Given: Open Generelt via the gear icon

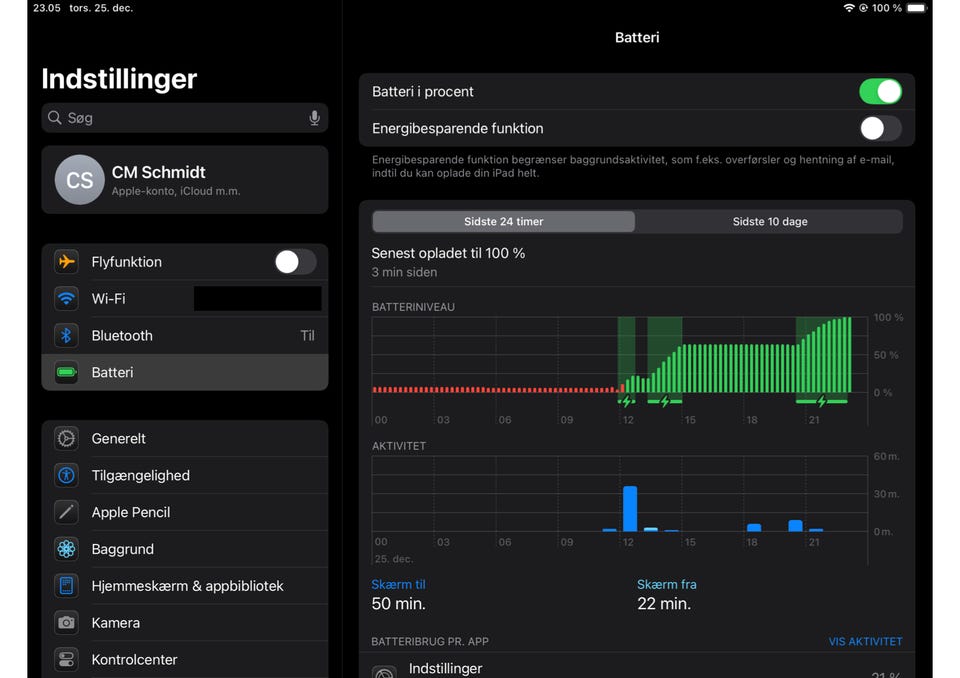Looking at the screenshot, I should [x=67, y=439].
